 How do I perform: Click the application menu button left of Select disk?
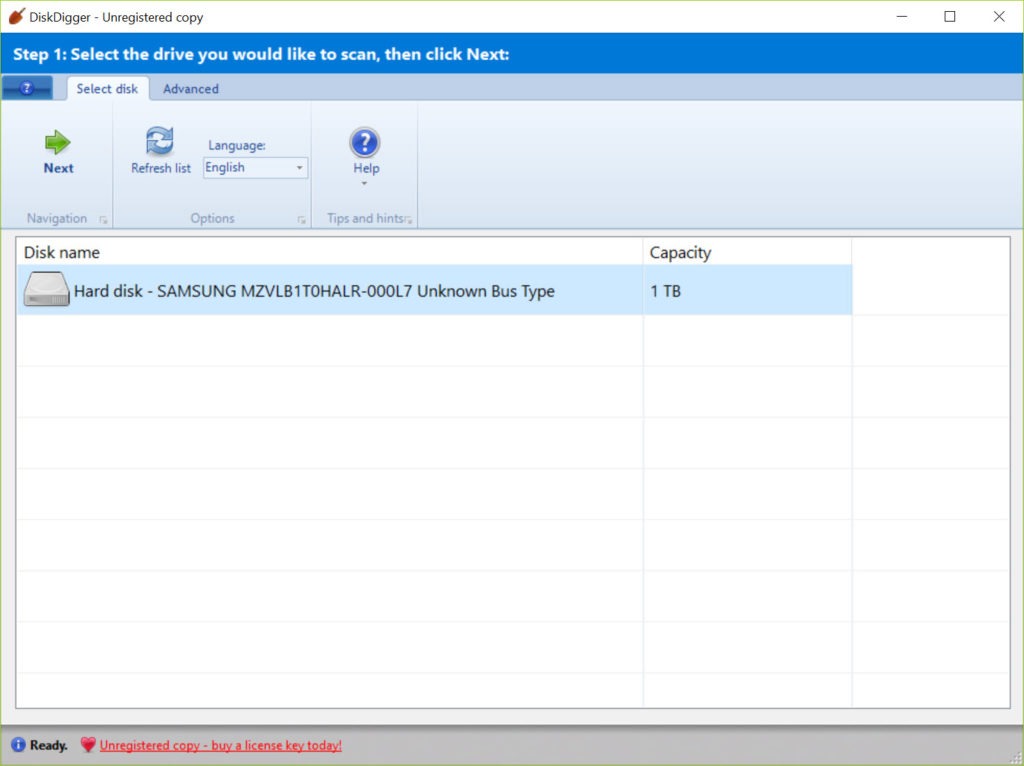27,88
